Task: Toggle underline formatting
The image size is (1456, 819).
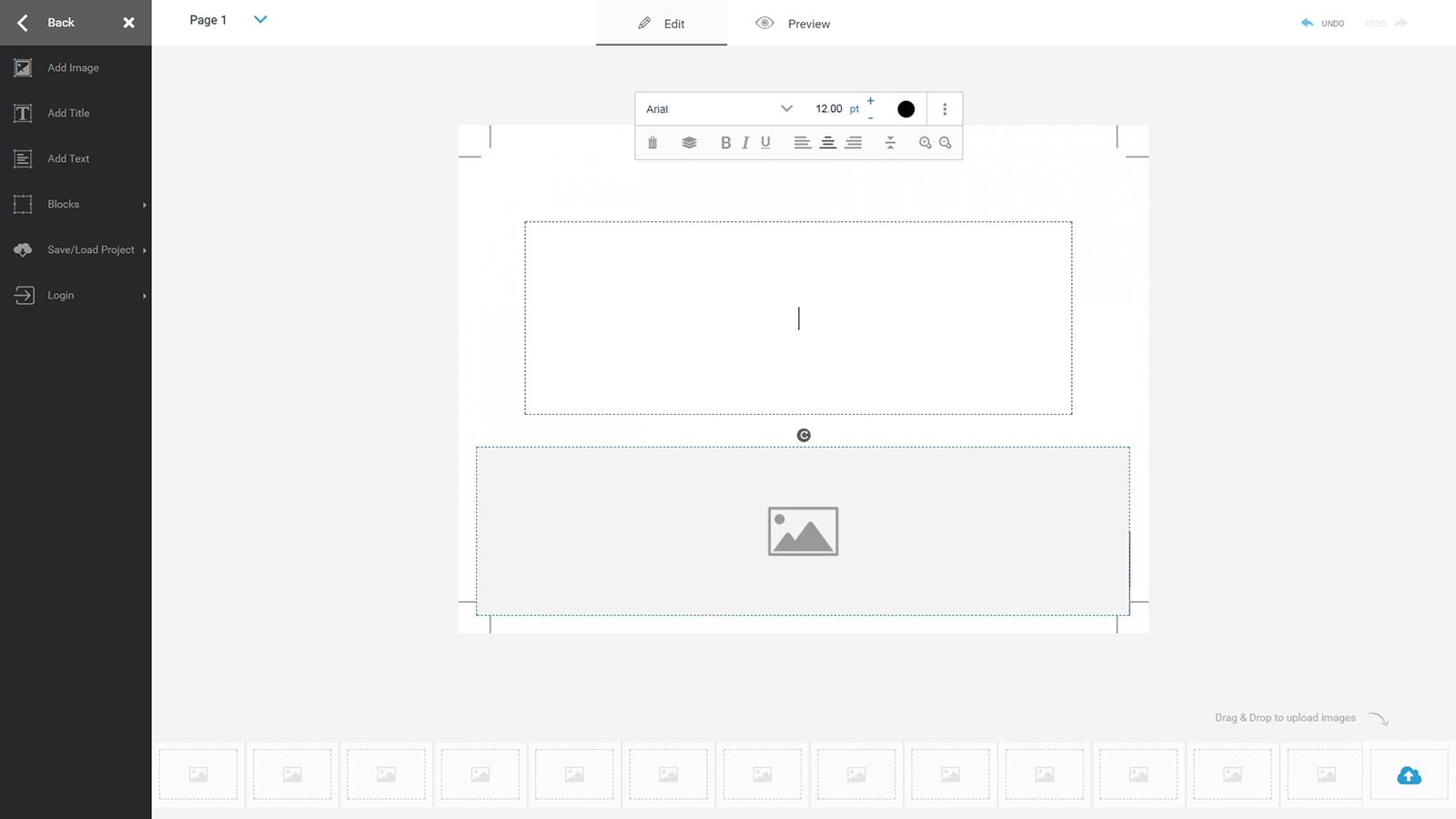Action: (x=765, y=143)
